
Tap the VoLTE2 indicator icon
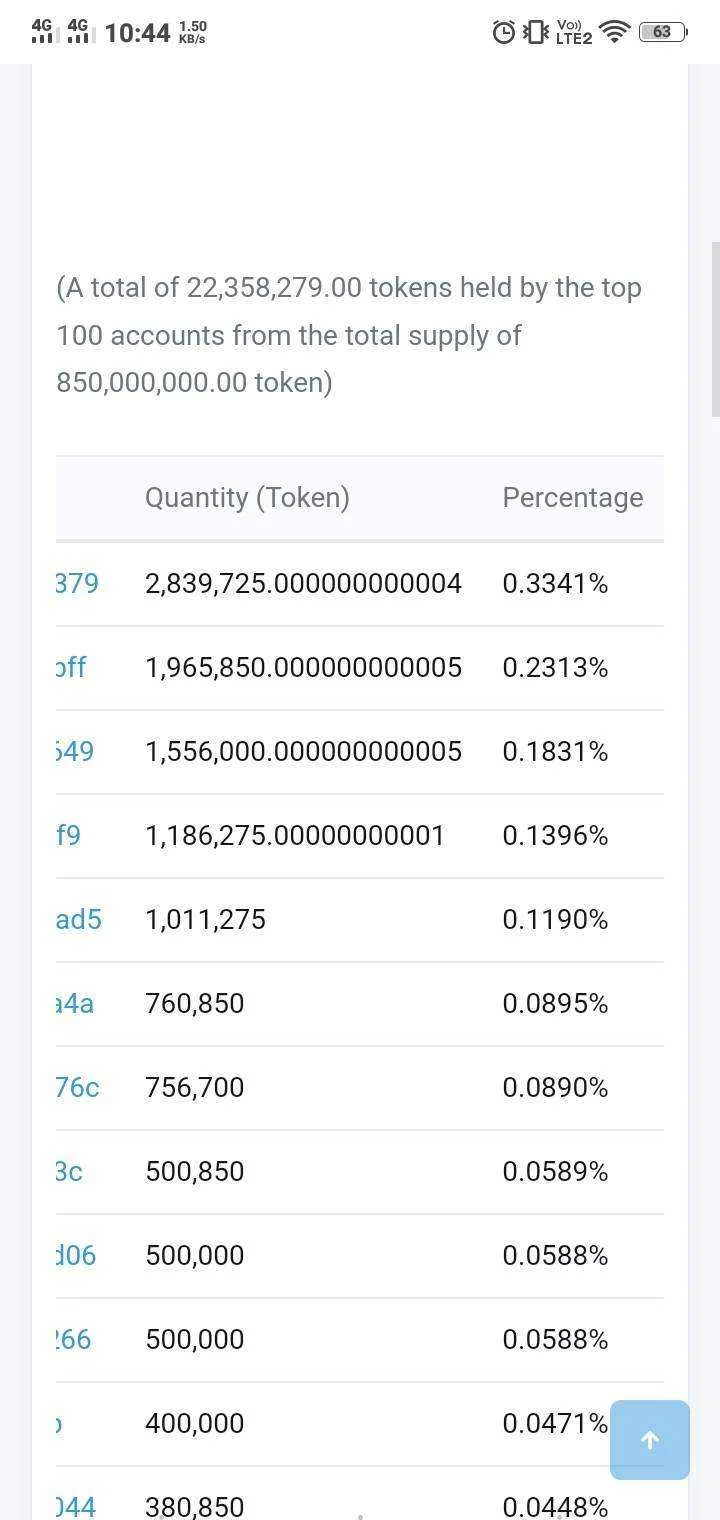click(x=574, y=32)
